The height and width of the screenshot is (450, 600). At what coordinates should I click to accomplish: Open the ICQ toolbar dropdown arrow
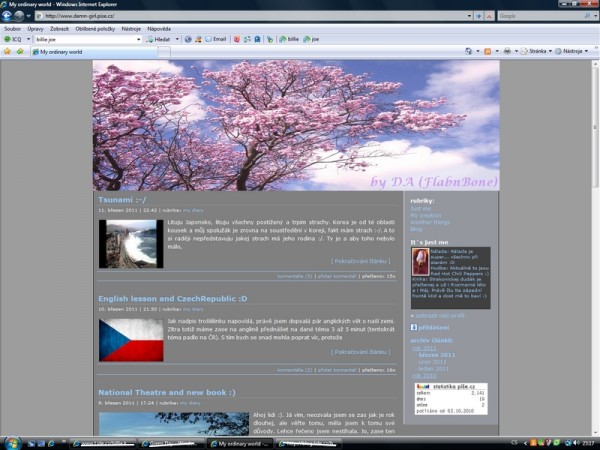point(28,39)
